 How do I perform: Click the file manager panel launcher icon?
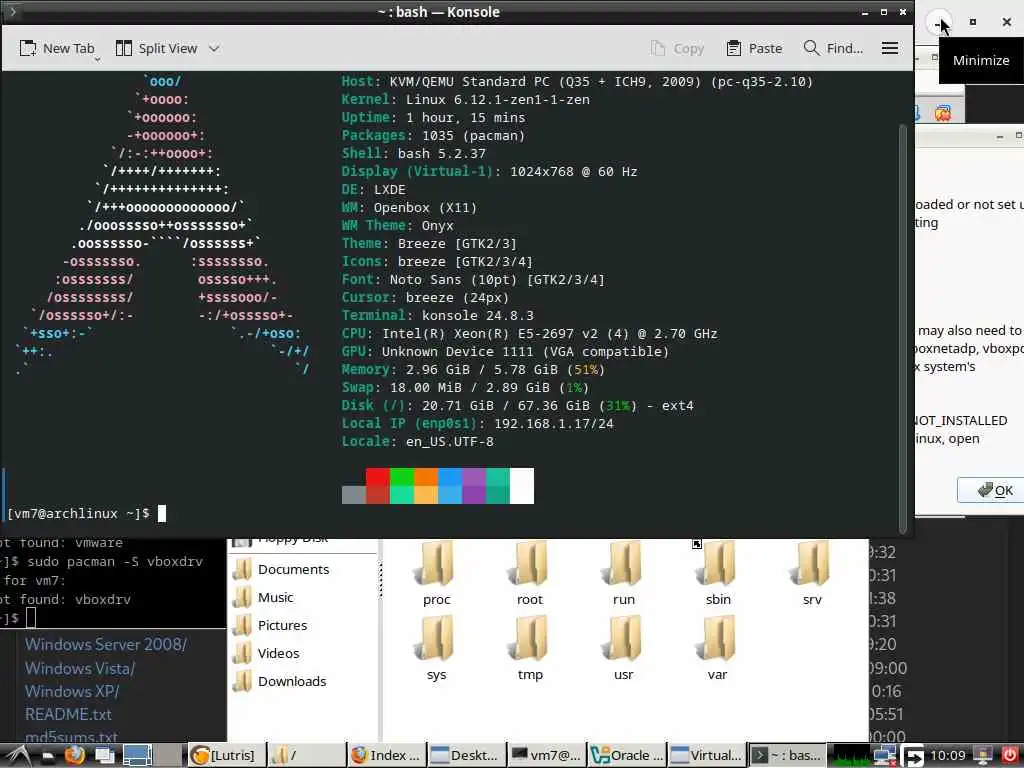pos(48,756)
